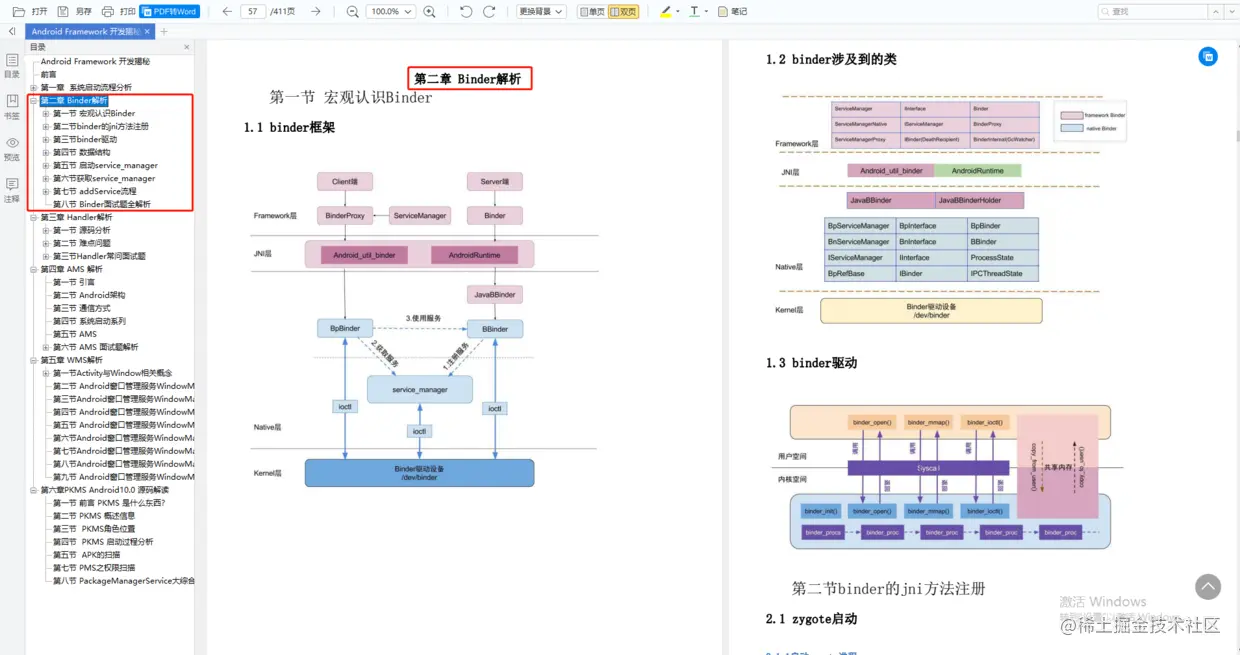Screen dimensions: 1240x655
Task: Click the page number input showing 57
Action: click(253, 11)
